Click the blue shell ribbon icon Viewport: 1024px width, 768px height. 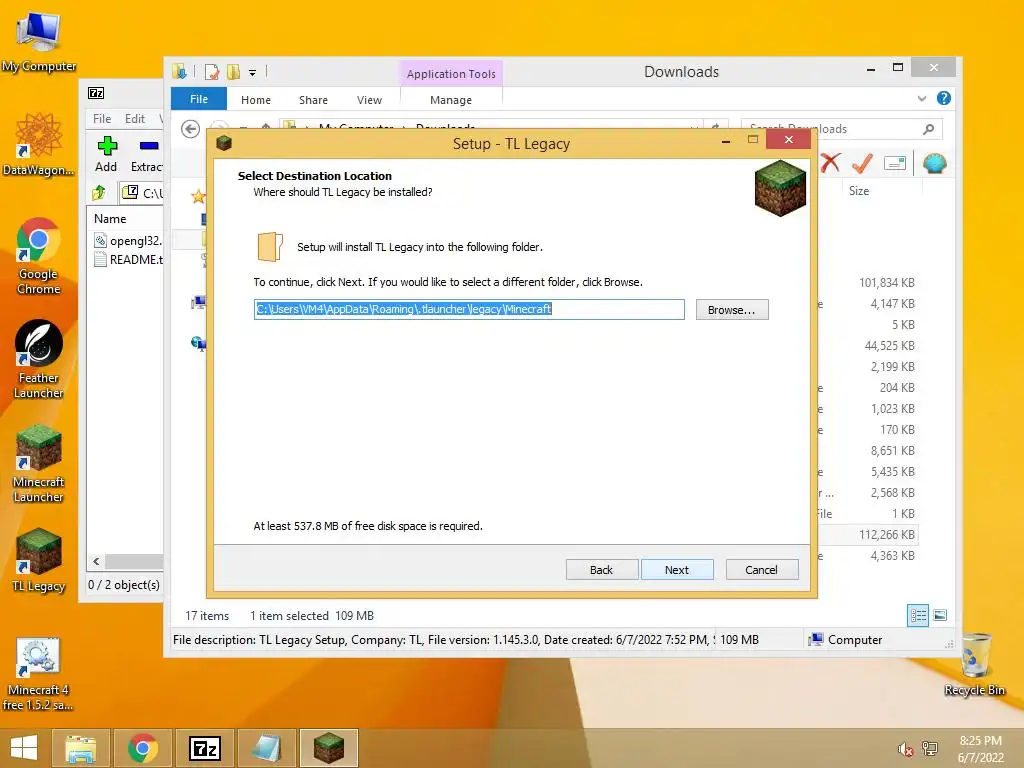click(x=935, y=163)
